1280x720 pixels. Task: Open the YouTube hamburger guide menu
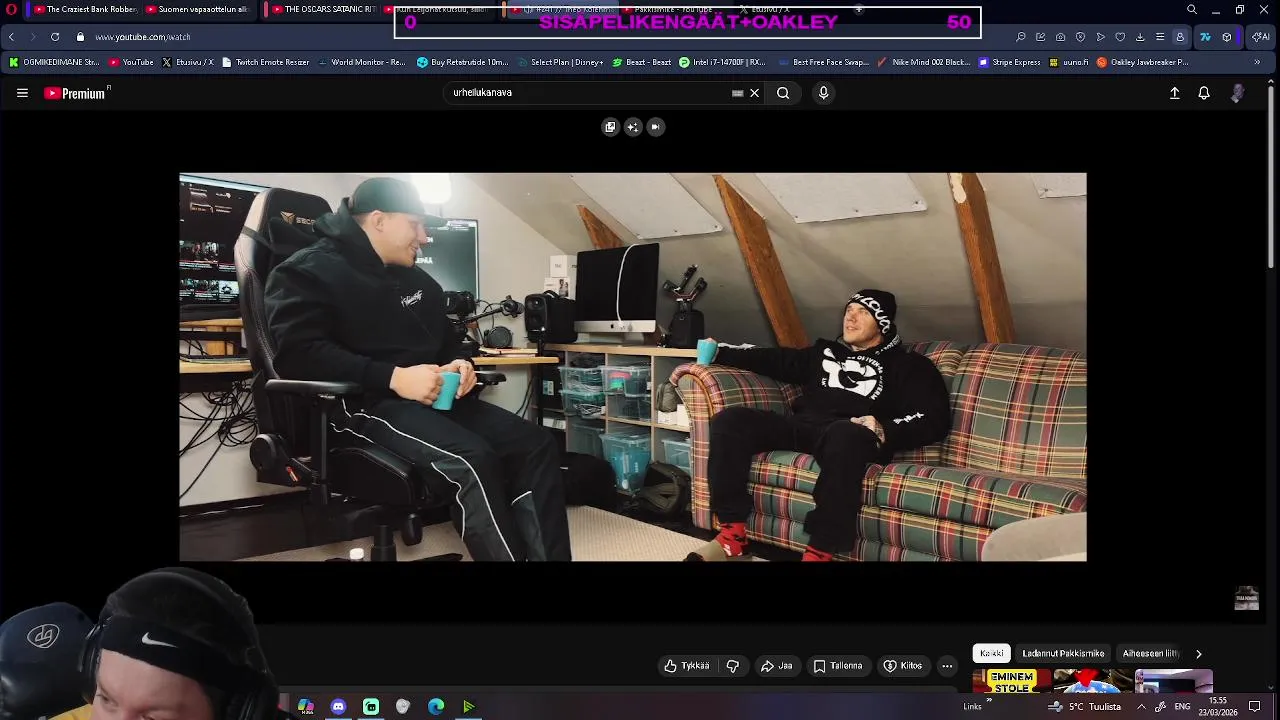pos(22,93)
